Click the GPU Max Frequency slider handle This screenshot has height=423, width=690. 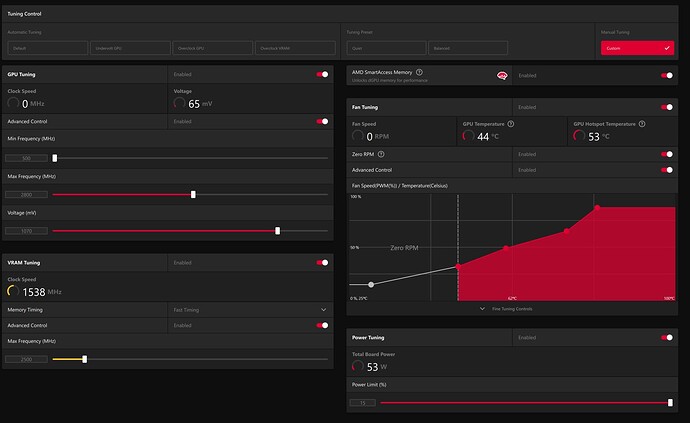193,195
